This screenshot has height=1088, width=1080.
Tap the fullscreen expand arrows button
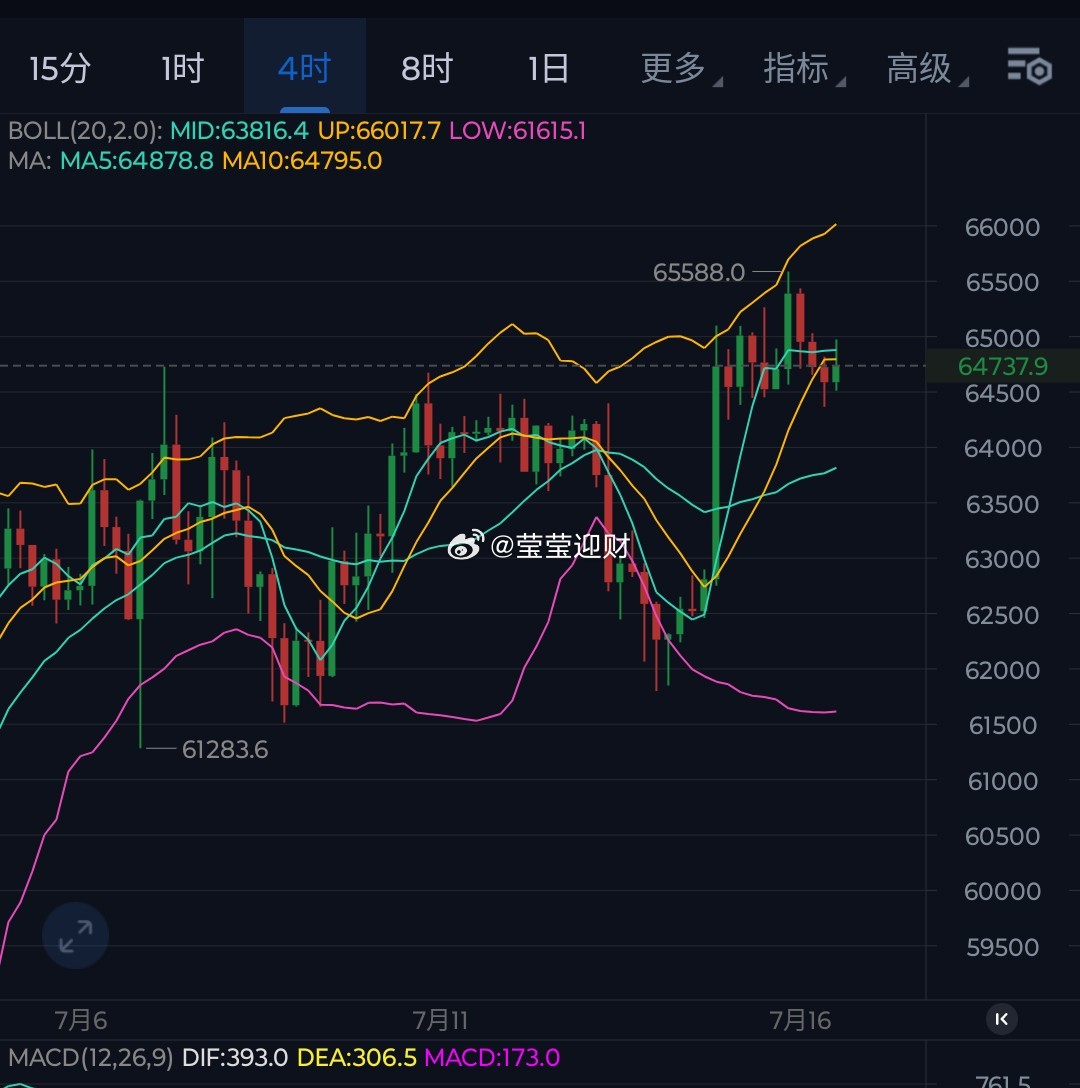point(75,935)
